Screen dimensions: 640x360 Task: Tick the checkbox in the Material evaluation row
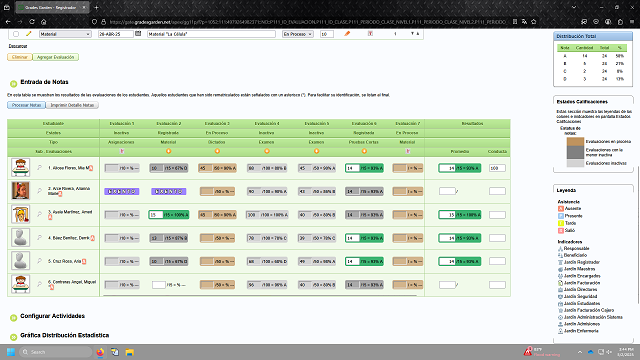click(16, 34)
